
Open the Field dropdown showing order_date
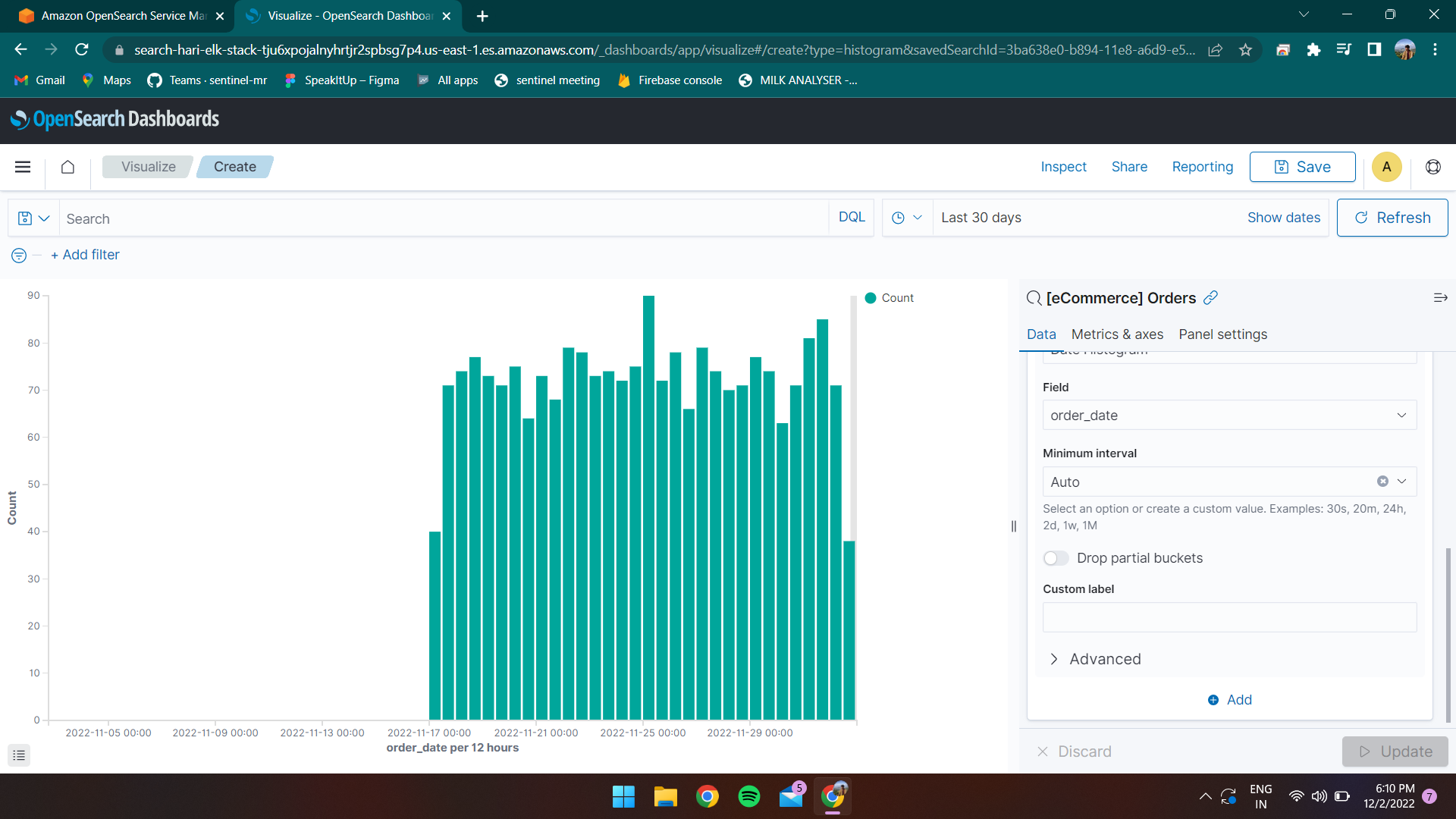click(1228, 415)
